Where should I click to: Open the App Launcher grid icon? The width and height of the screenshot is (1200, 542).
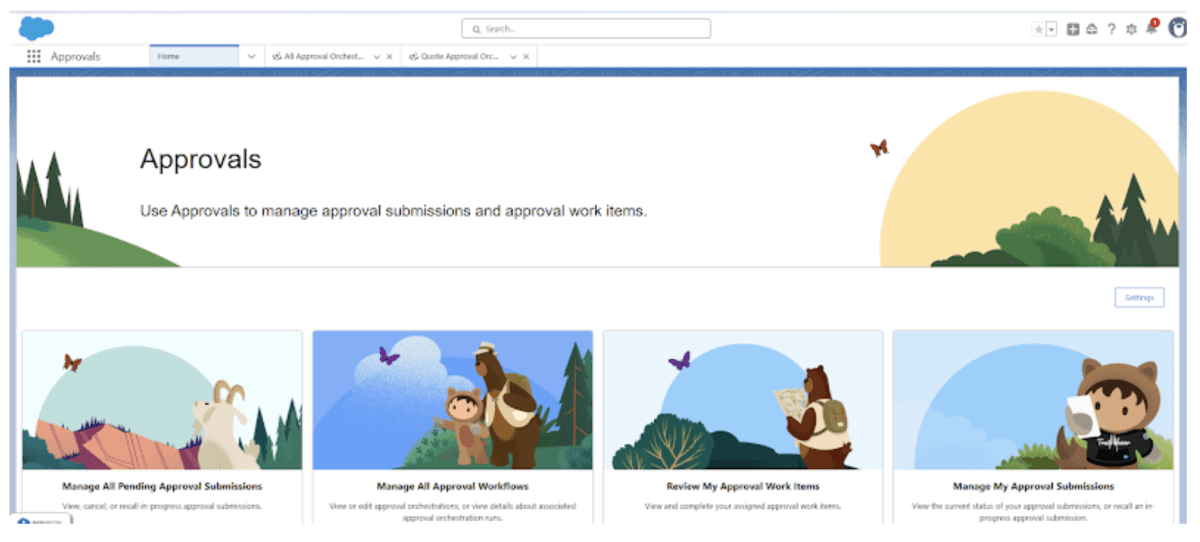coord(34,57)
